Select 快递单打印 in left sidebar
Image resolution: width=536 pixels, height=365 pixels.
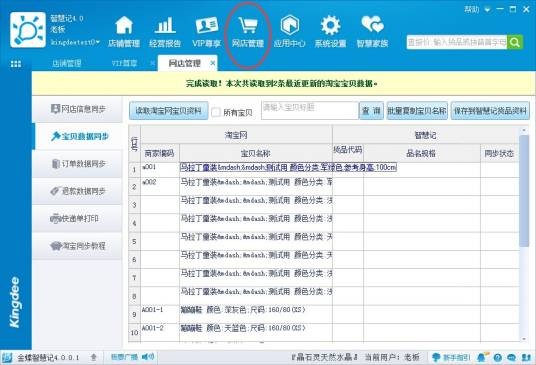(x=78, y=218)
